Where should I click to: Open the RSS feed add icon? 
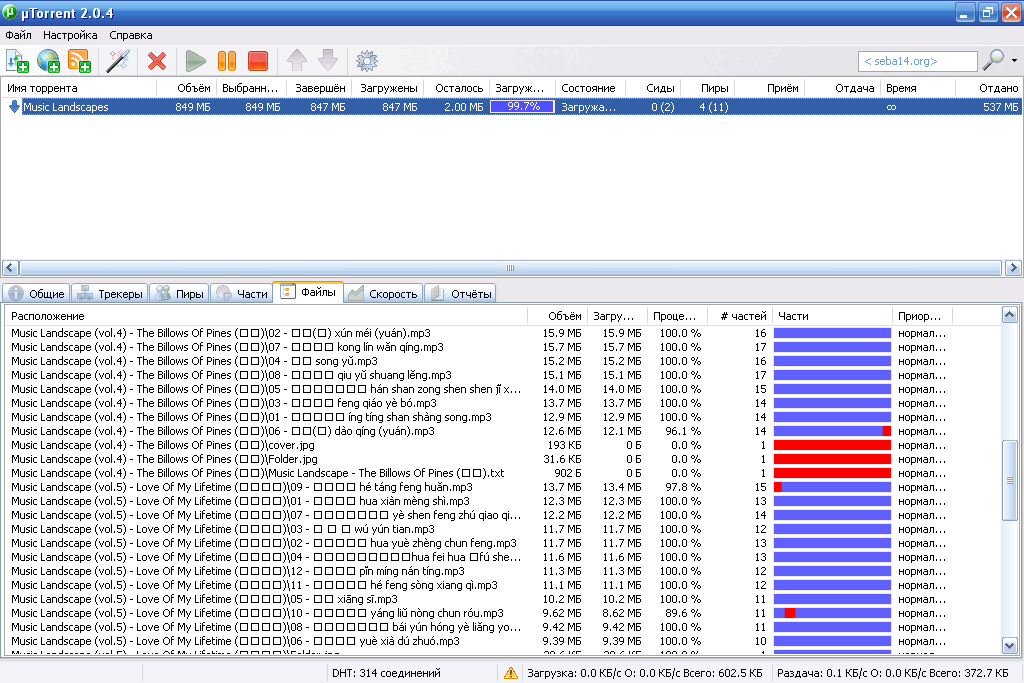80,61
